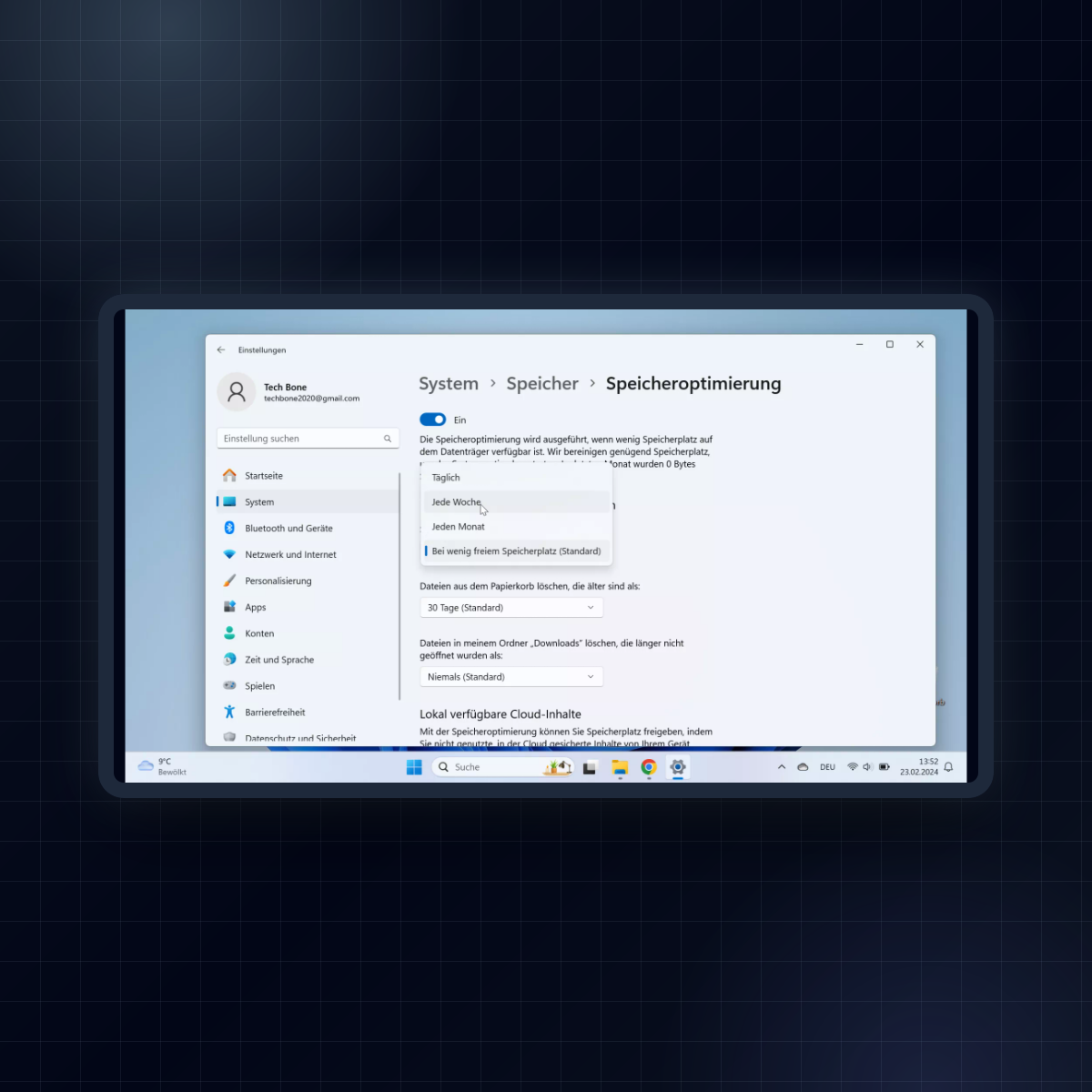Click the Bluetooth icon in the sidebar
This screenshot has height=1092, width=1092.
[x=229, y=528]
